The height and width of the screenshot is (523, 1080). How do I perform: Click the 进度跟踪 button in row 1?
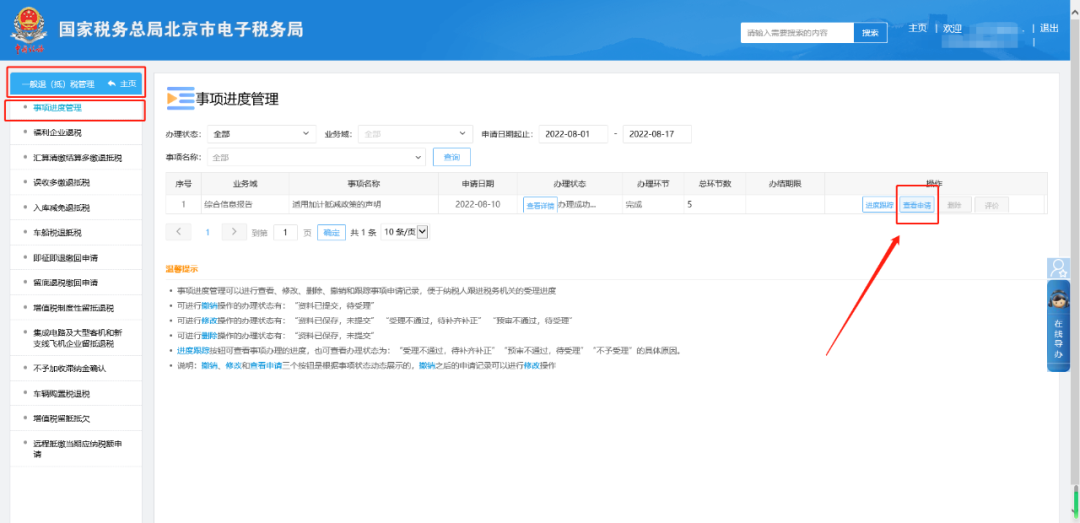point(879,205)
